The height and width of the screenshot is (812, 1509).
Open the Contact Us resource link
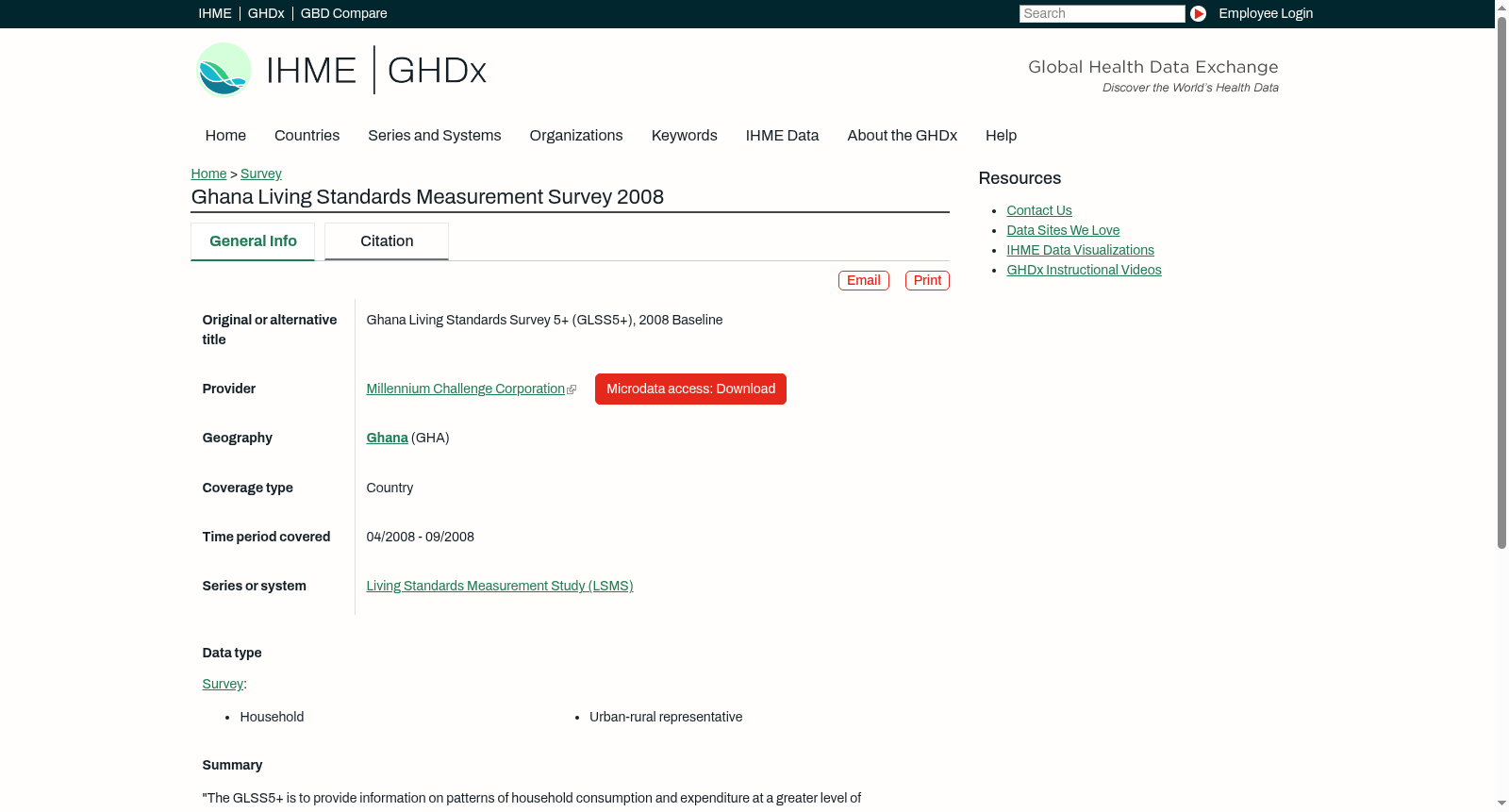click(1039, 210)
